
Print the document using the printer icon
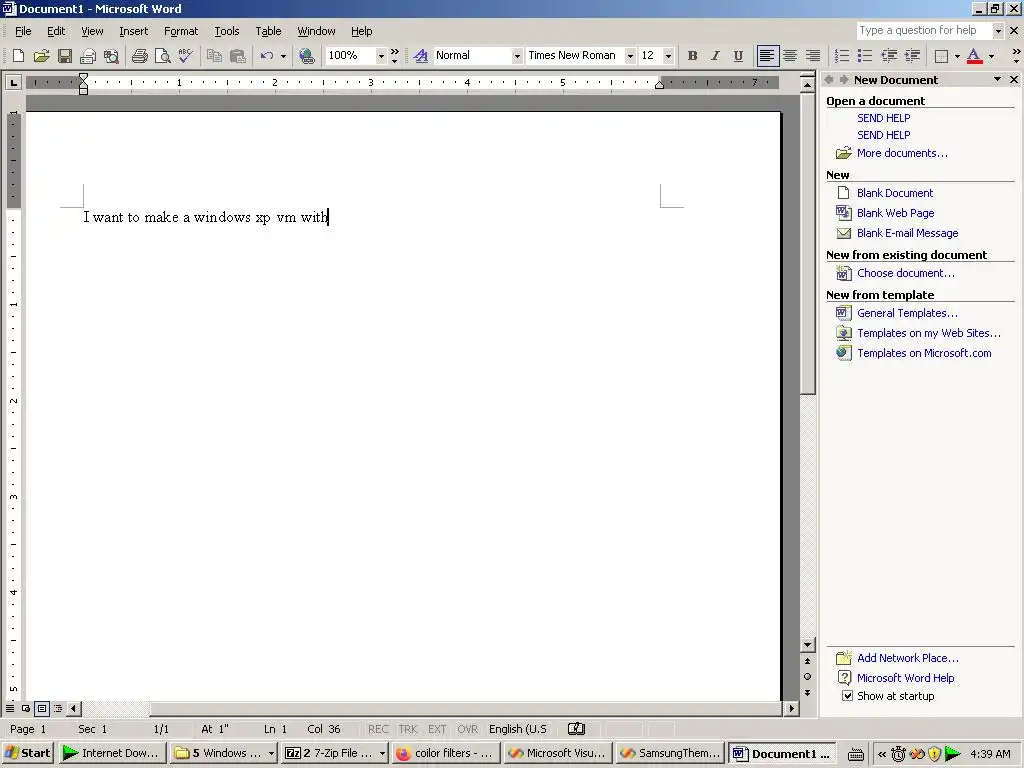pos(139,56)
